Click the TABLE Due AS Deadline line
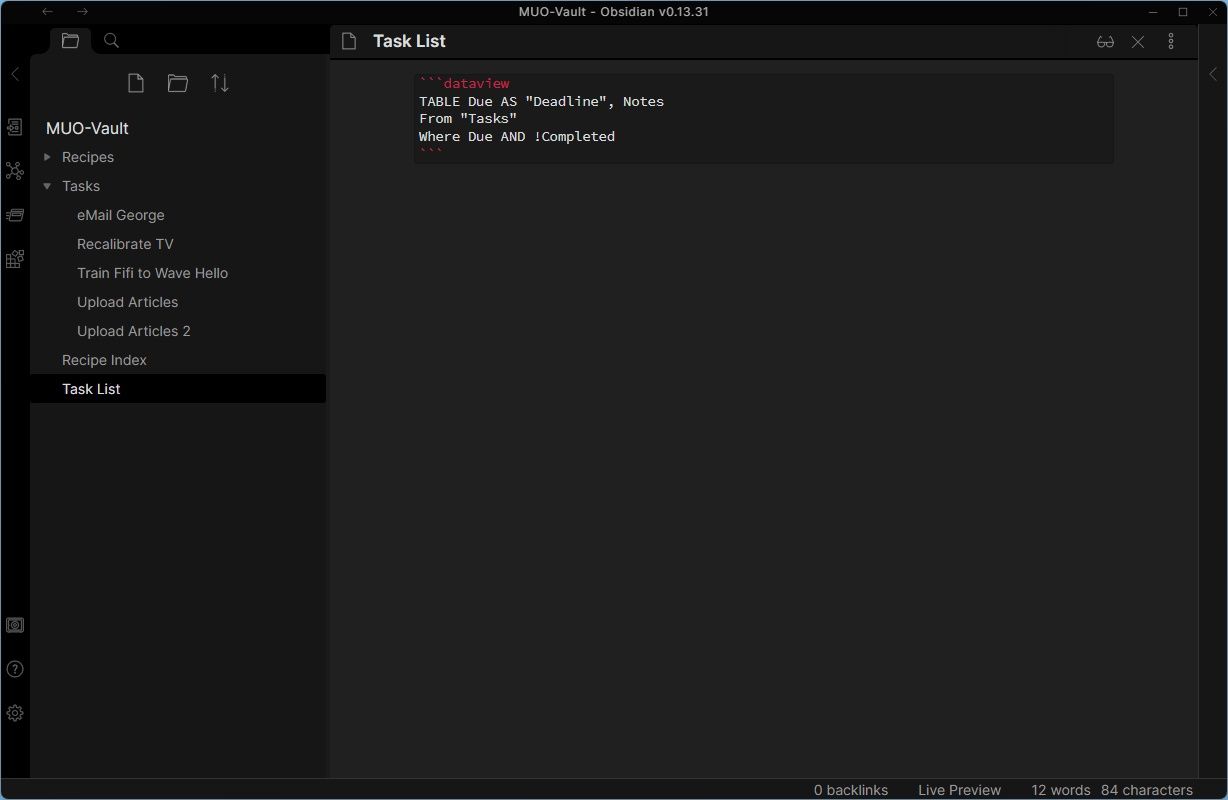Image resolution: width=1228 pixels, height=800 pixels. tap(541, 101)
